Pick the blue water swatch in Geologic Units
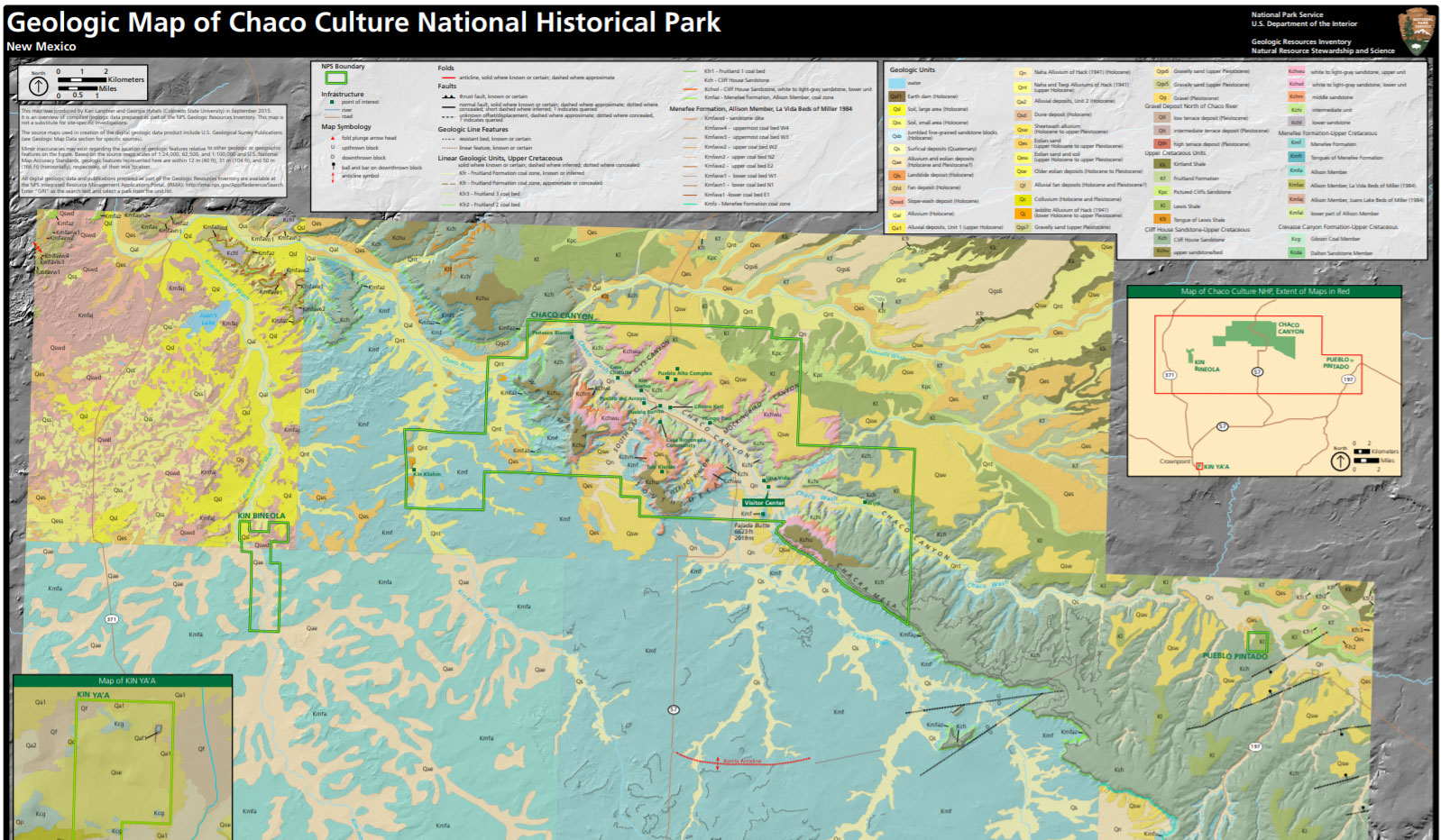1441x840 pixels. point(896,83)
